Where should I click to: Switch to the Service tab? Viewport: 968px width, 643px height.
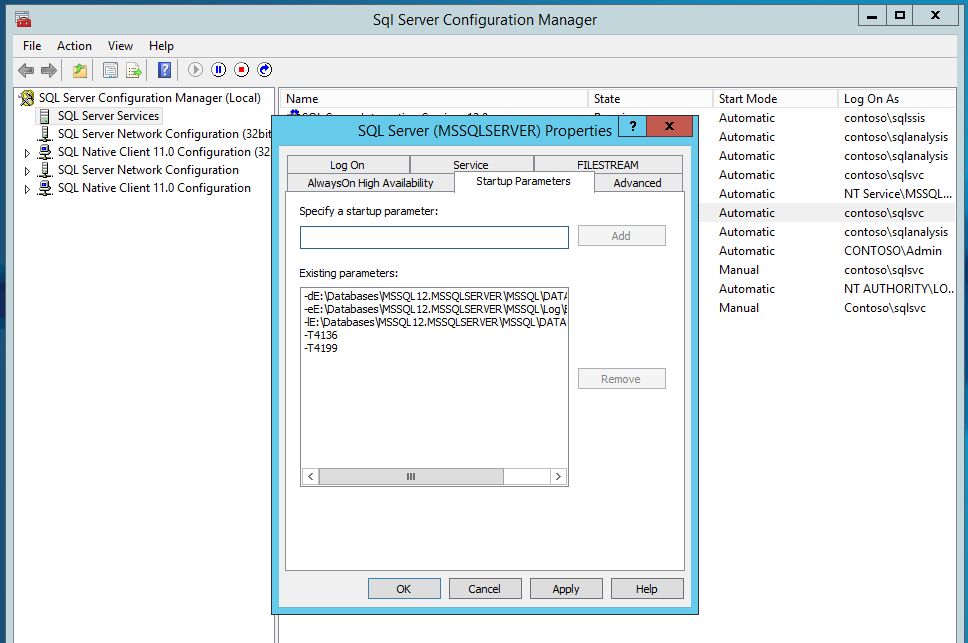[x=471, y=165]
